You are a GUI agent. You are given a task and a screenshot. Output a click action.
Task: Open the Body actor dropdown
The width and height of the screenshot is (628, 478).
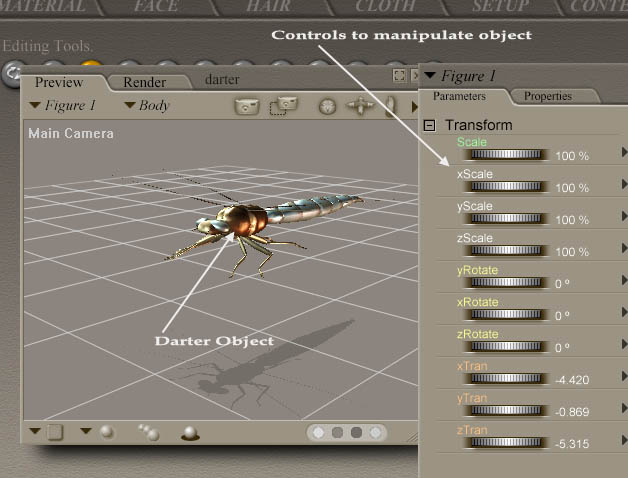click(147, 105)
